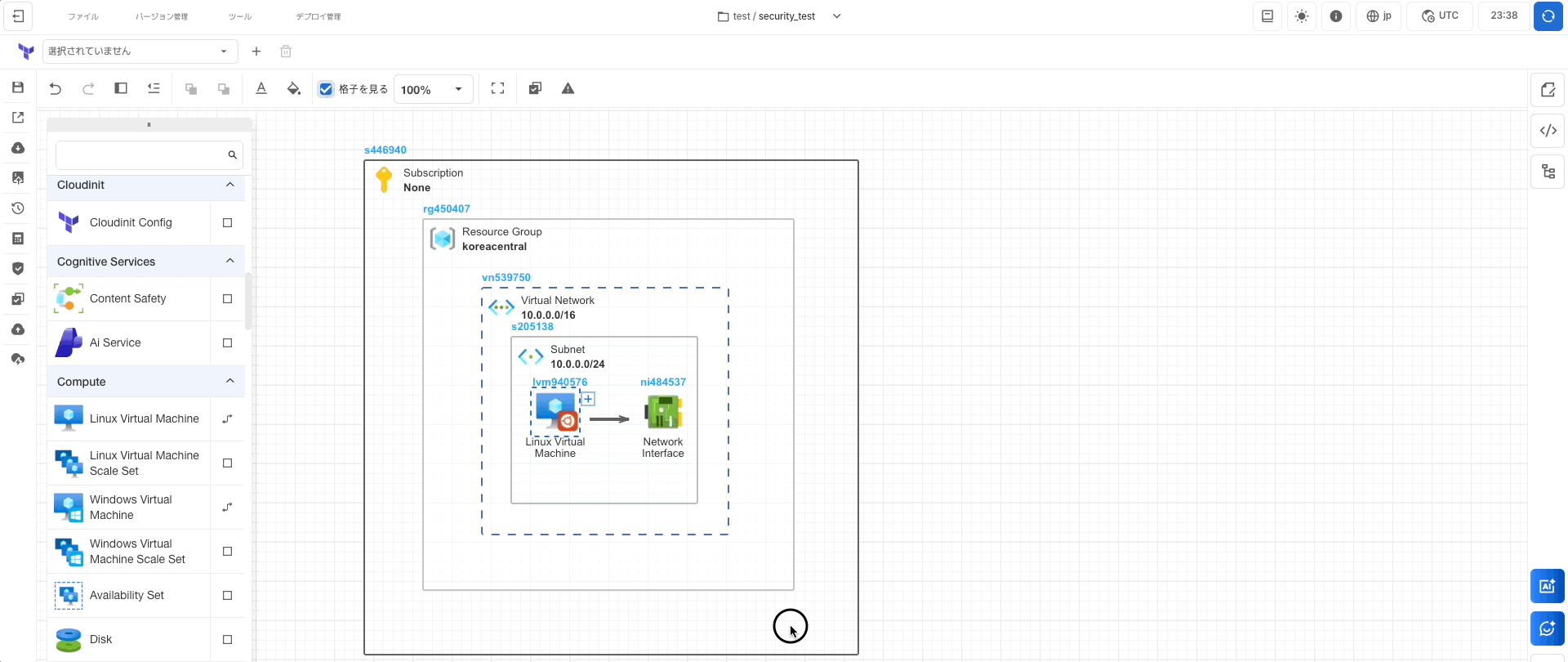Click the save icon in left sidebar

(x=18, y=87)
